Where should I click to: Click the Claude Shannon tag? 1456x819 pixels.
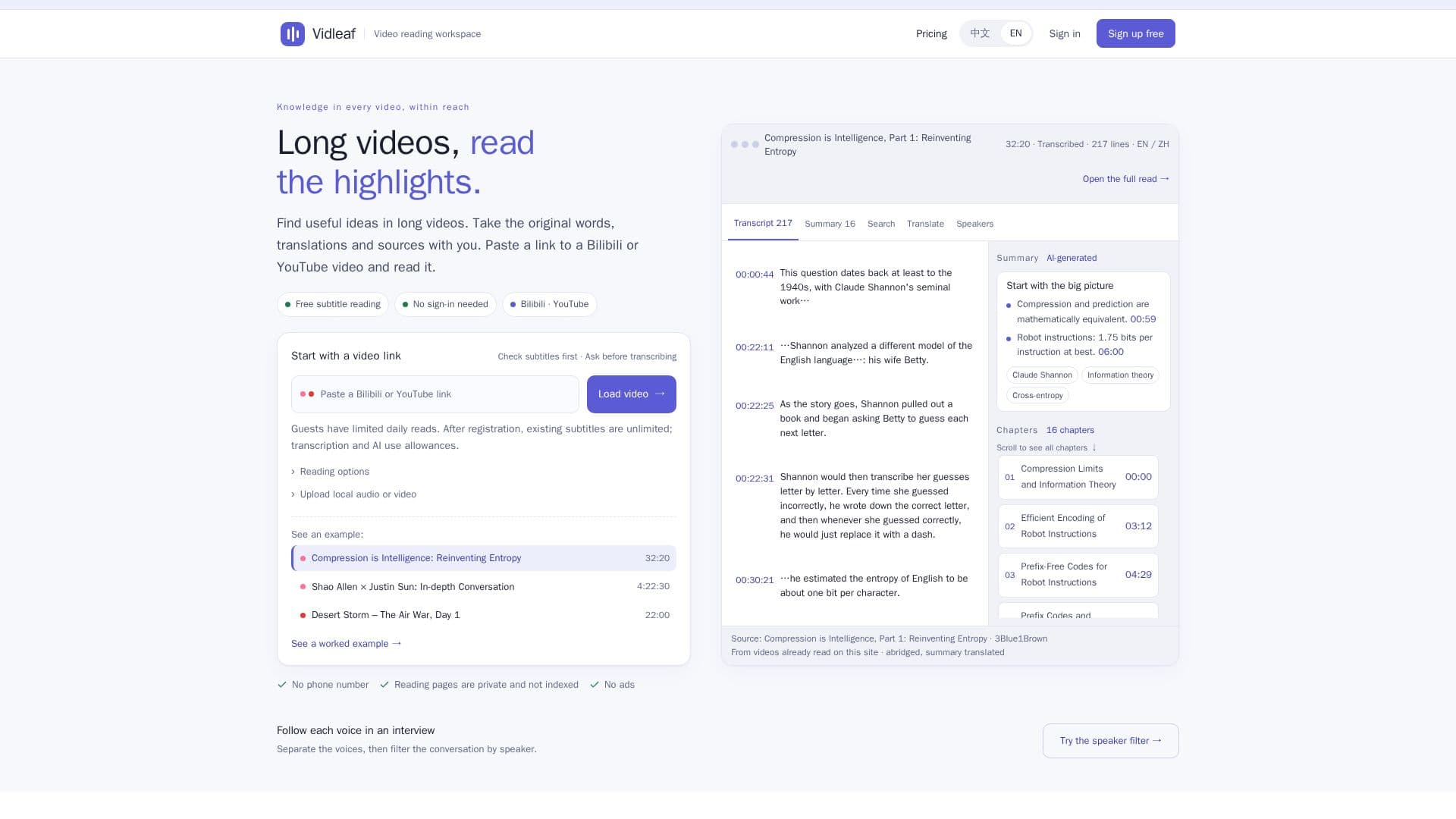[1042, 375]
